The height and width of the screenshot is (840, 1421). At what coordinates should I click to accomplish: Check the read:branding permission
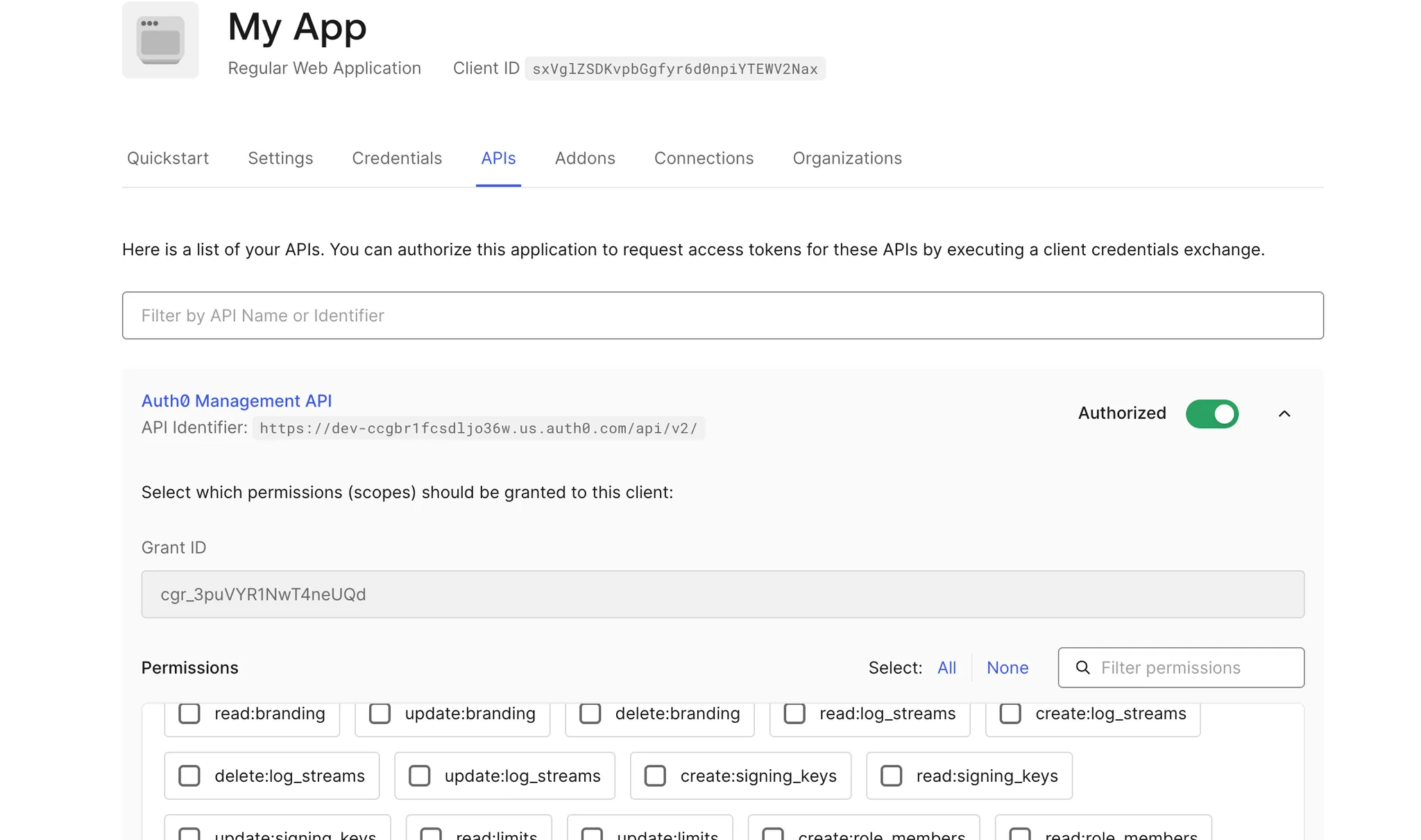(x=189, y=714)
